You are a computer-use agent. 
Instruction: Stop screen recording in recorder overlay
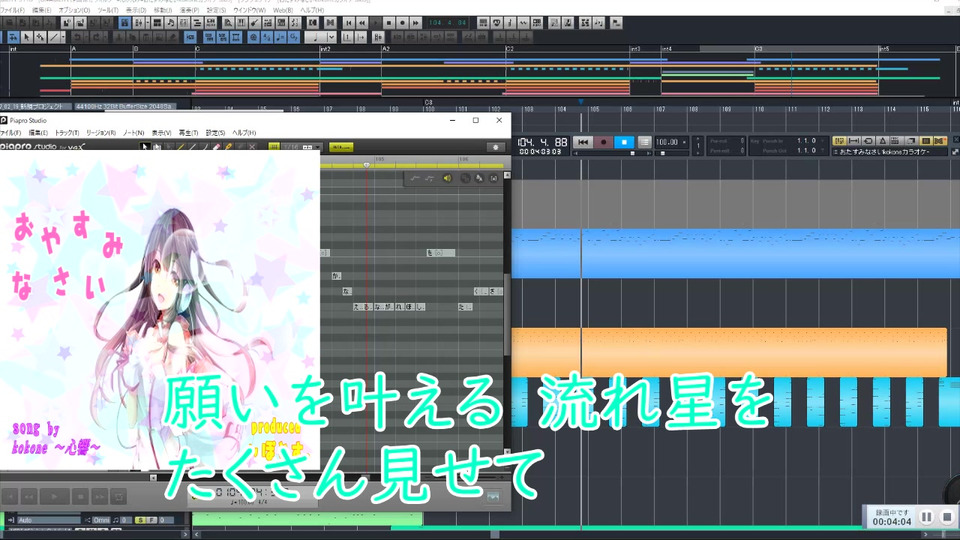point(947,517)
